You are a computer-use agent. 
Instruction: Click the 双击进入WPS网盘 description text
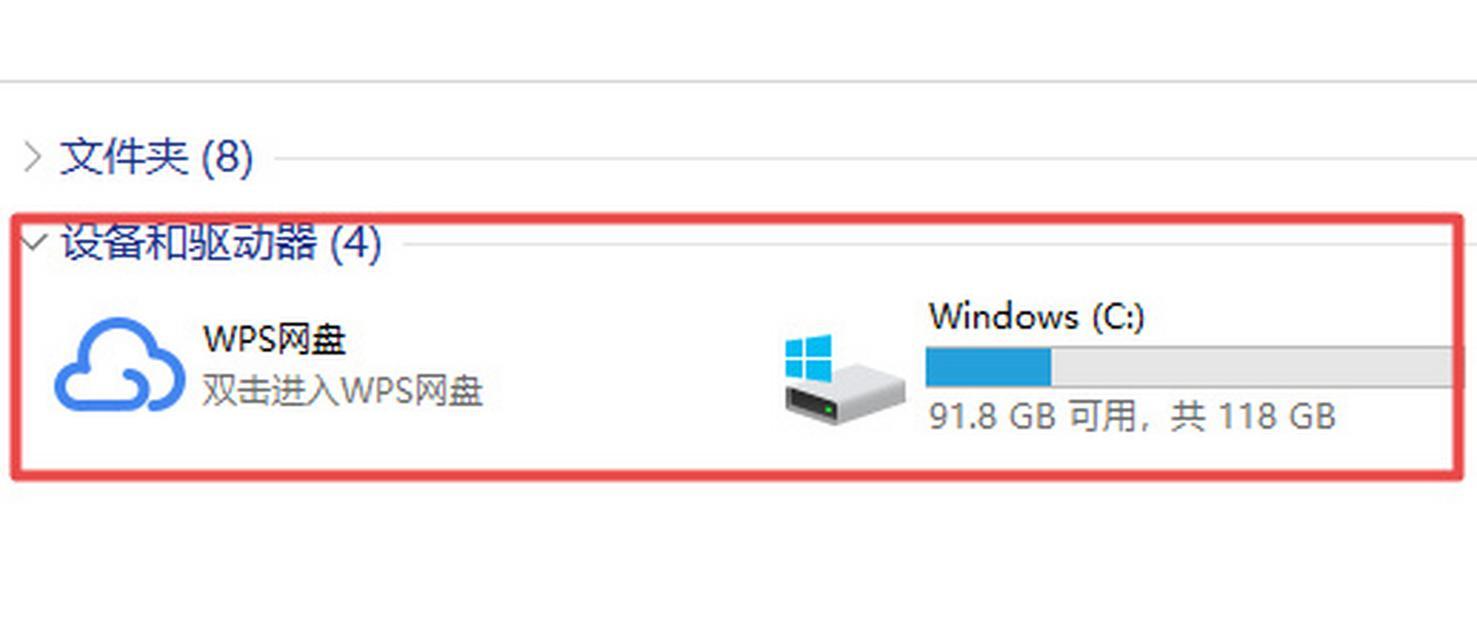343,391
